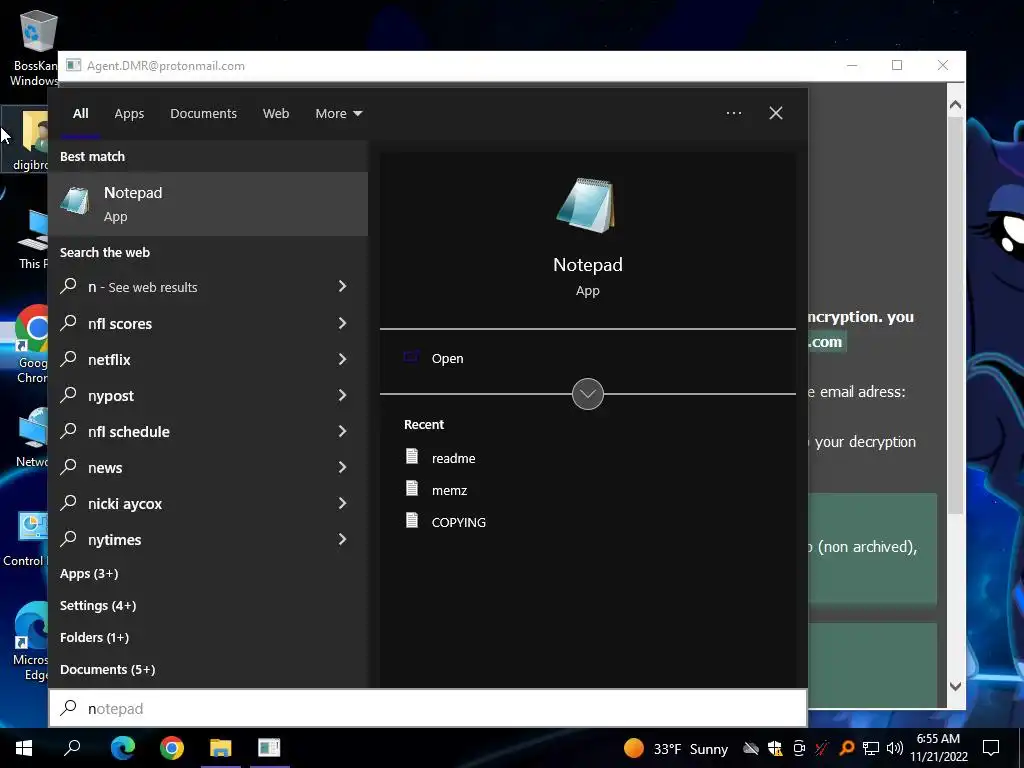
Task: Expand arrow next to nypost
Action: click(x=342, y=394)
